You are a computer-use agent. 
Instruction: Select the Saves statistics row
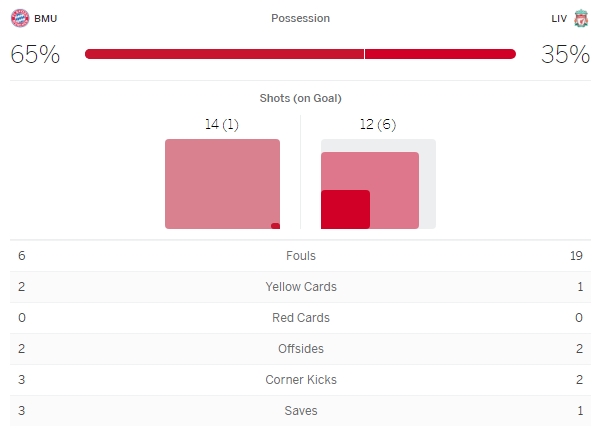(x=300, y=411)
